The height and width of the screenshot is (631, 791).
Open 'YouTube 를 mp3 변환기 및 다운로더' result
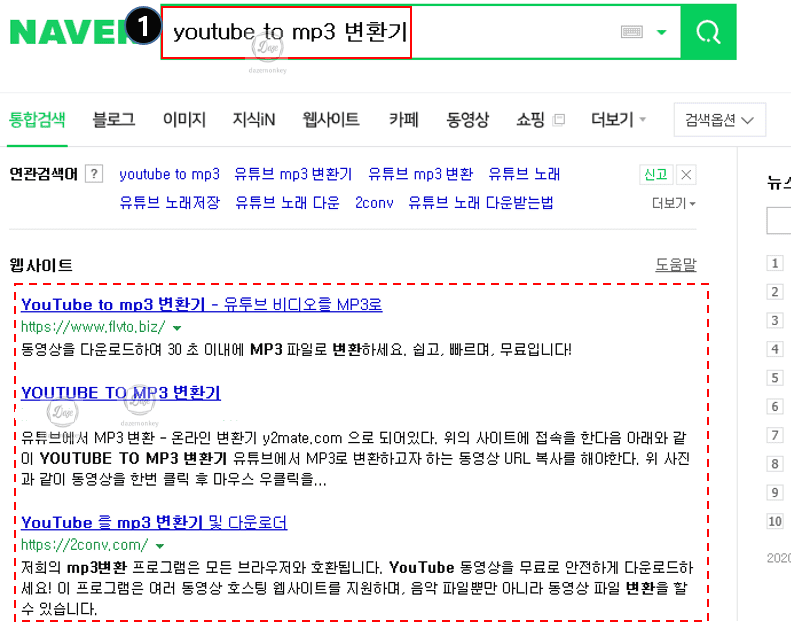(x=154, y=523)
